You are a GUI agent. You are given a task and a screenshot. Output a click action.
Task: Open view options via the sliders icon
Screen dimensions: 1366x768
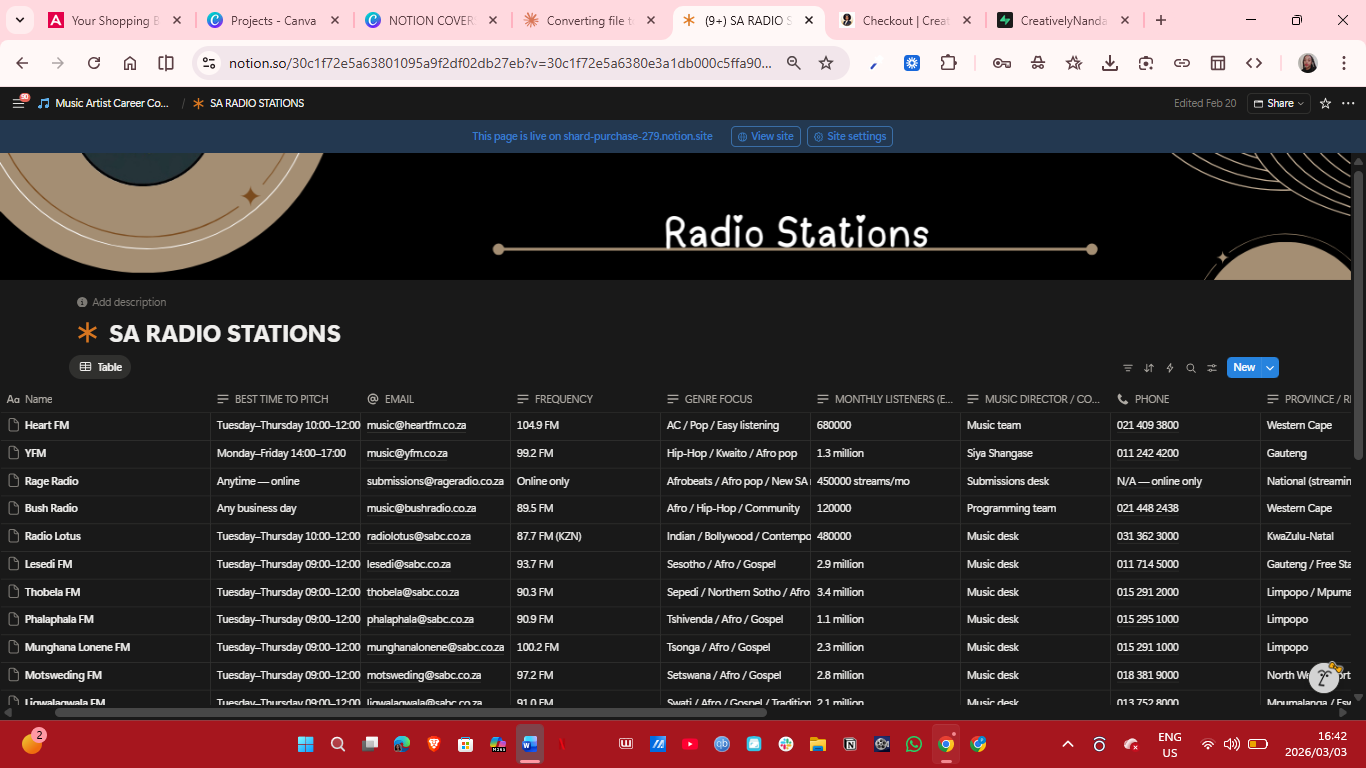pos(1211,368)
